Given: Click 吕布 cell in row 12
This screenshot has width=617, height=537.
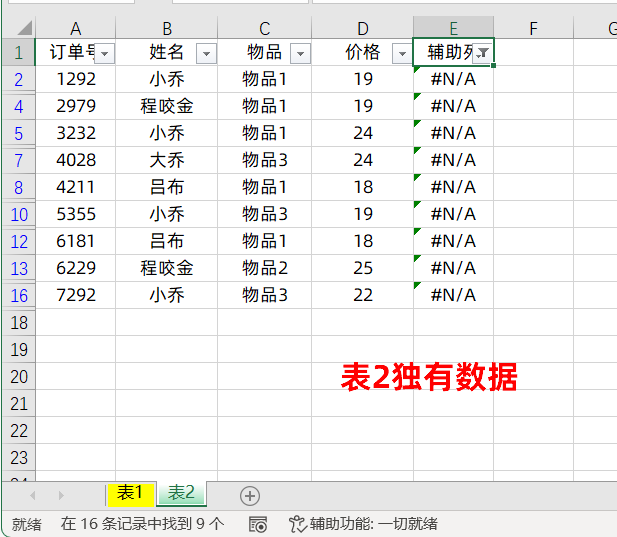Looking at the screenshot, I should tap(166, 241).
